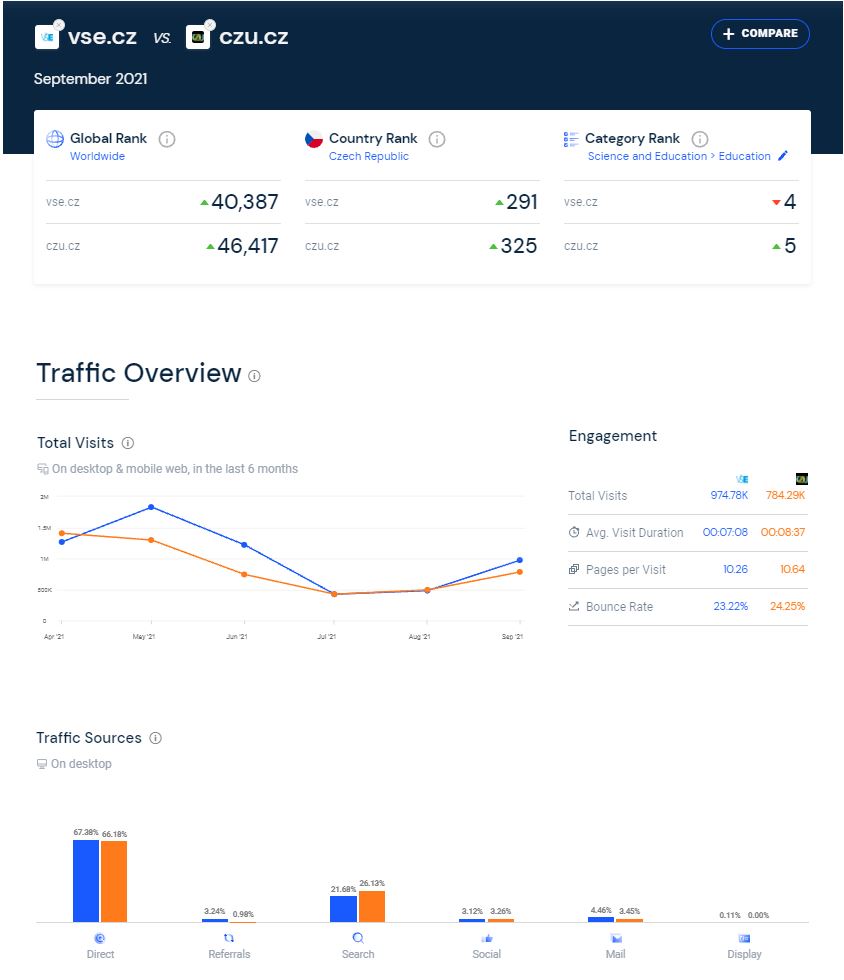This screenshot has height=980, width=844.
Task: Click czu.cz category rank 5
Action: coord(790,246)
